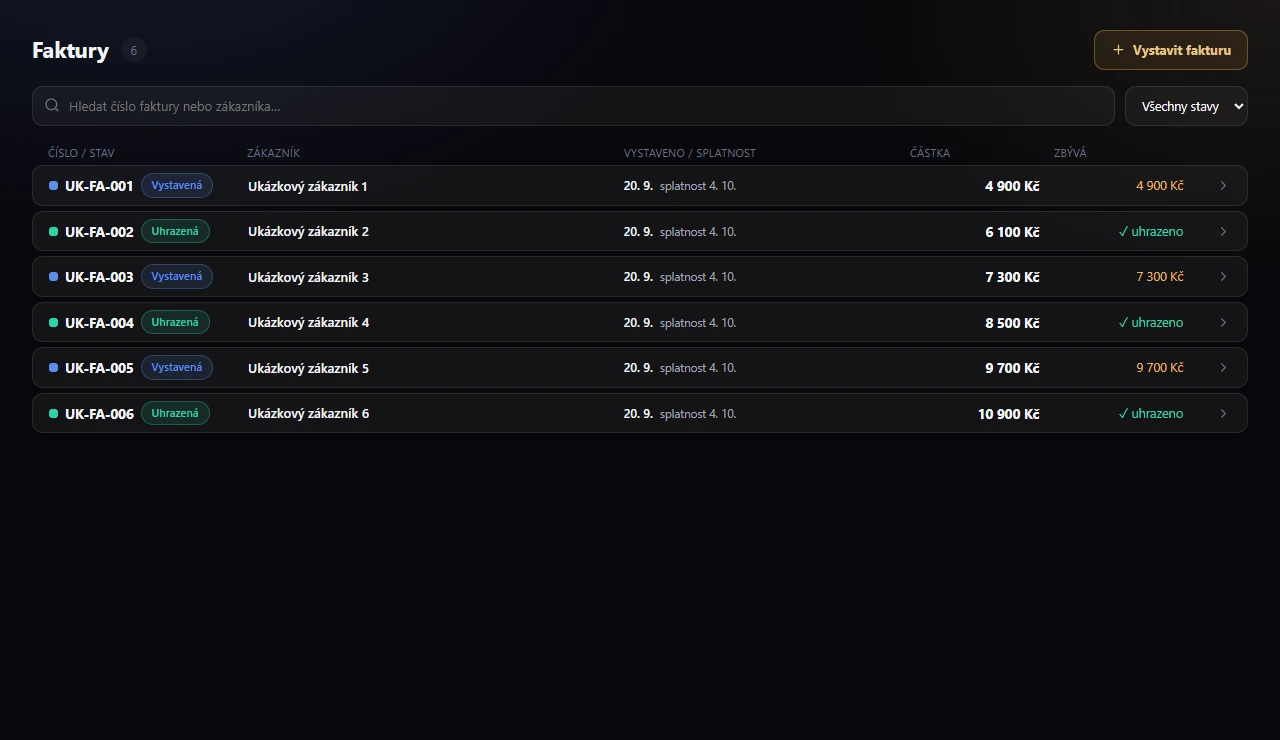Click the Vystavená badge on UK-FA-001
1280x740 pixels.
pyautogui.click(x=177, y=186)
